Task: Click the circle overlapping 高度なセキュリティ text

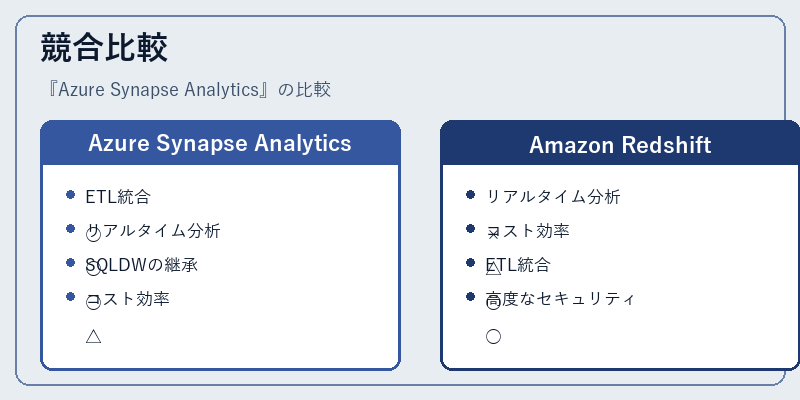Action: [493, 303]
